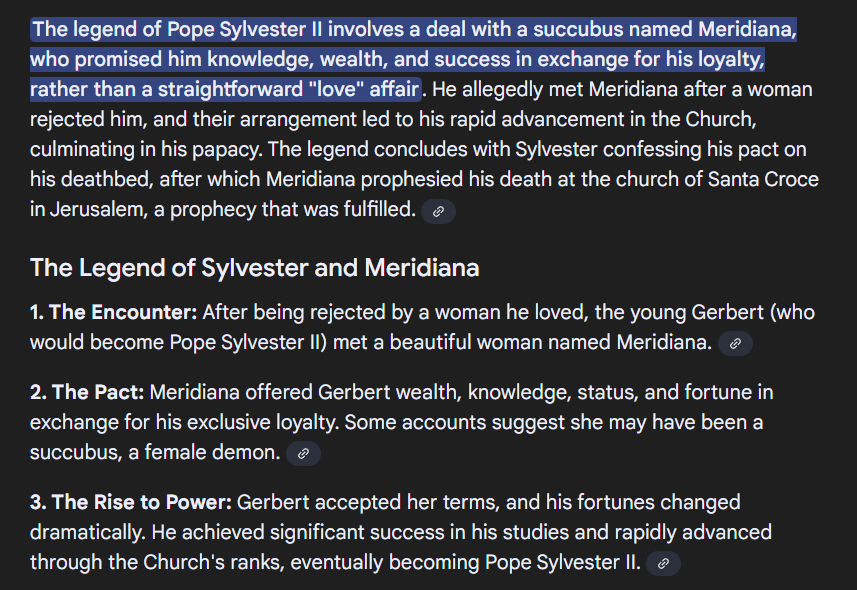Click the bold label '2. The Pact:'
The height and width of the screenshot is (590, 857).
click(87, 392)
